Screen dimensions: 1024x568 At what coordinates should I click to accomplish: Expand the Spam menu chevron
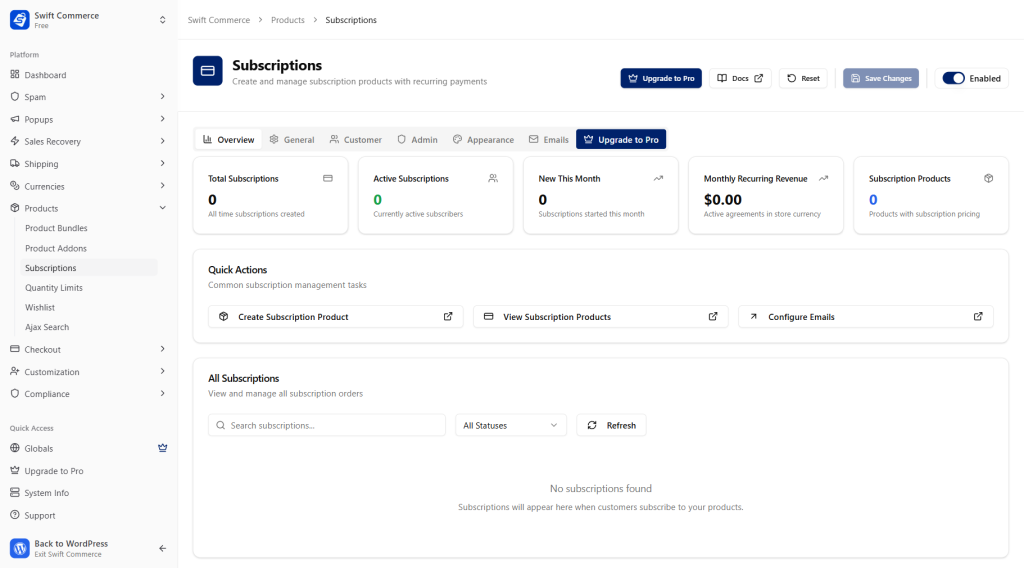(x=163, y=97)
